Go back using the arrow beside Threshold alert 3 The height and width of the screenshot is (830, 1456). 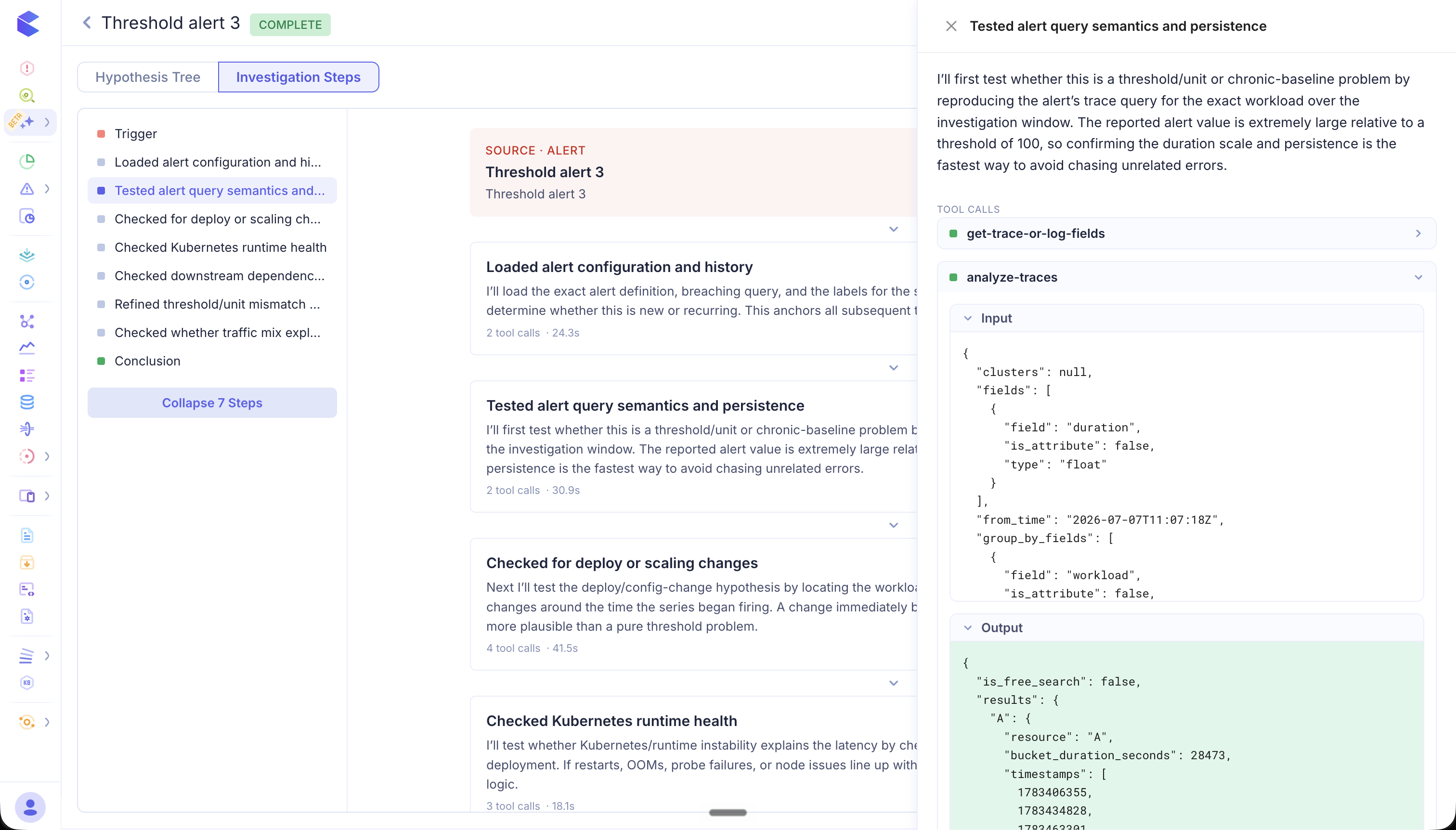87,23
